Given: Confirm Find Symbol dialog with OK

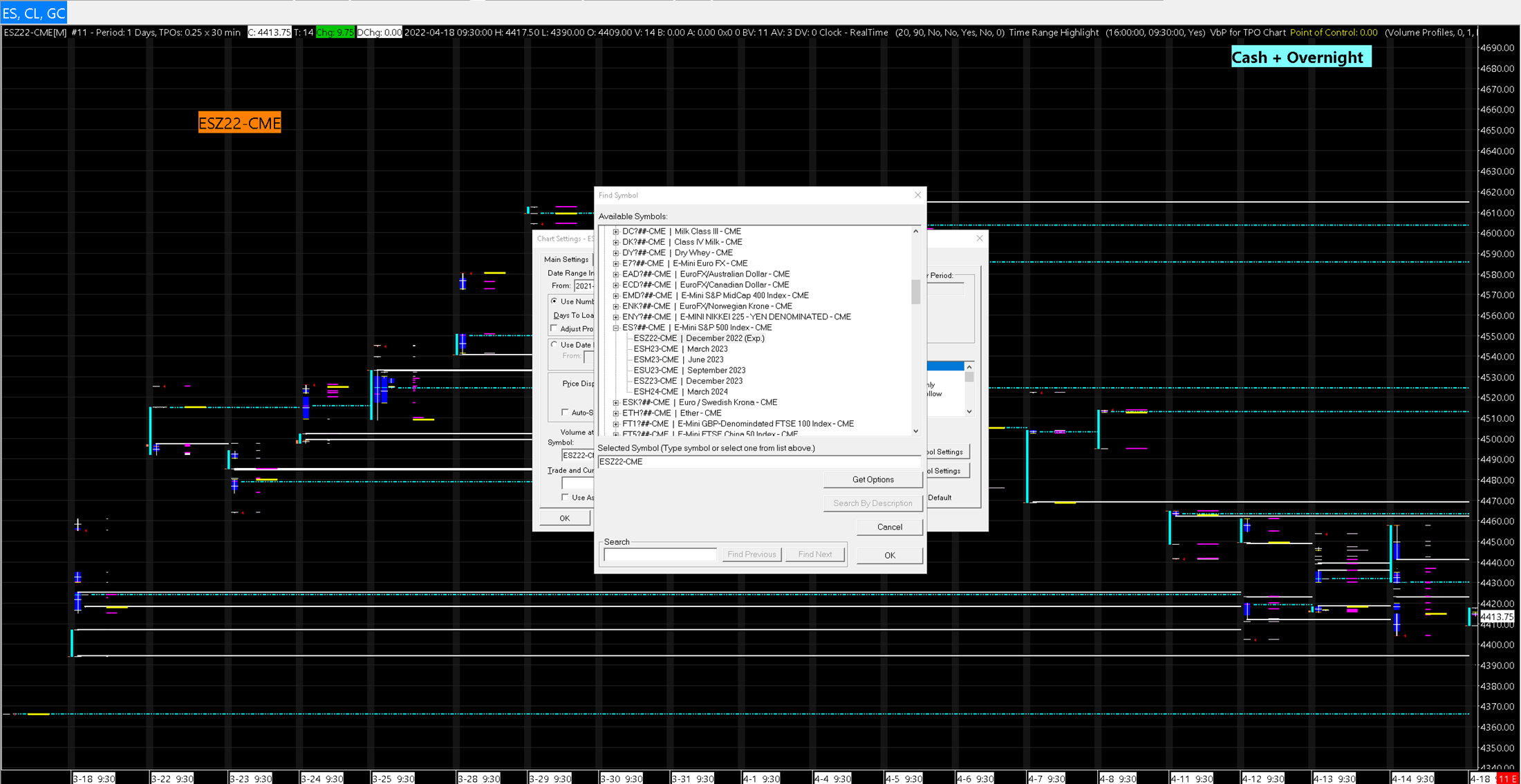Looking at the screenshot, I should click(889, 555).
